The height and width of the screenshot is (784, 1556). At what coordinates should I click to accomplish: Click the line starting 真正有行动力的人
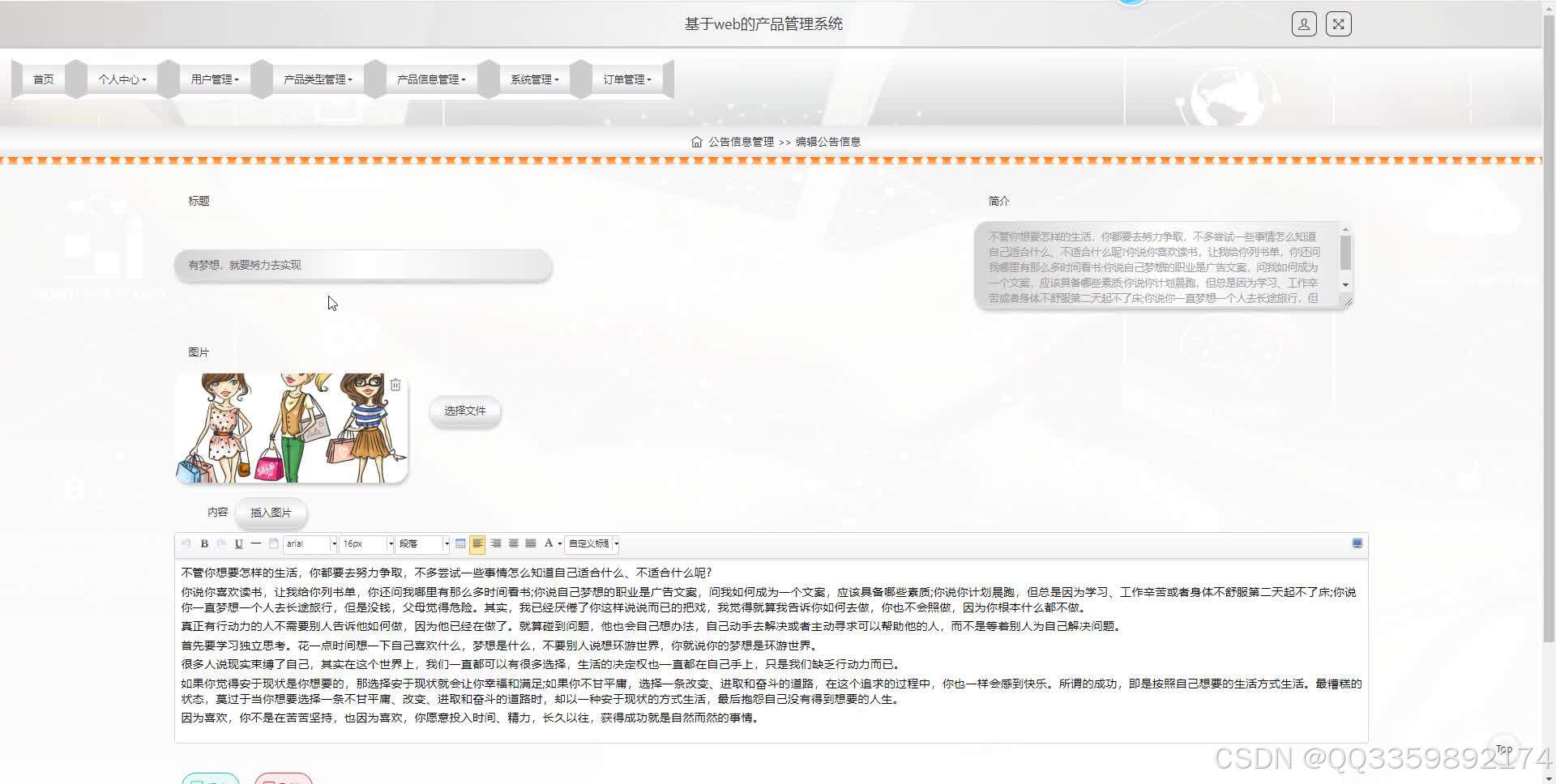(x=651, y=626)
